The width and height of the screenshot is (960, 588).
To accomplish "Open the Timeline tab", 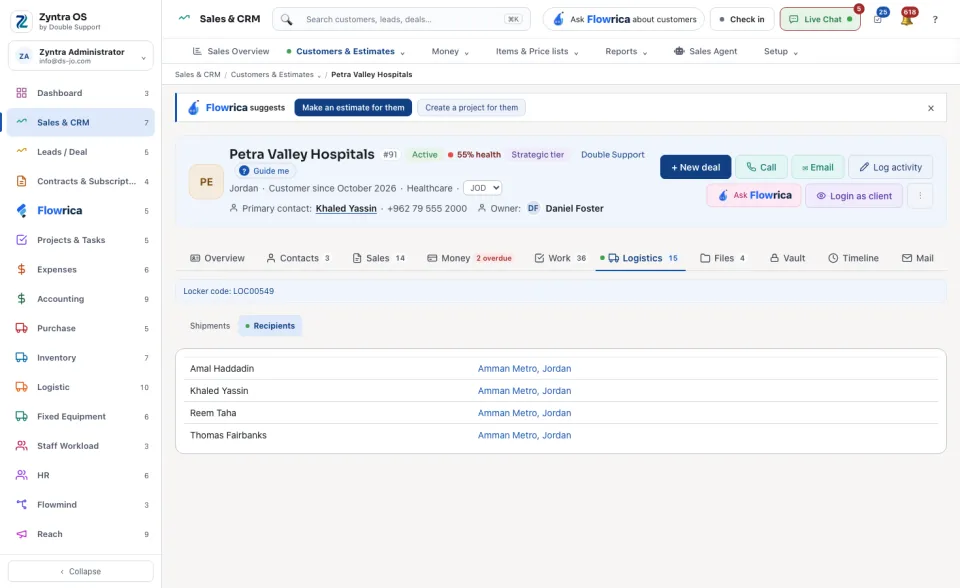I will (853, 258).
